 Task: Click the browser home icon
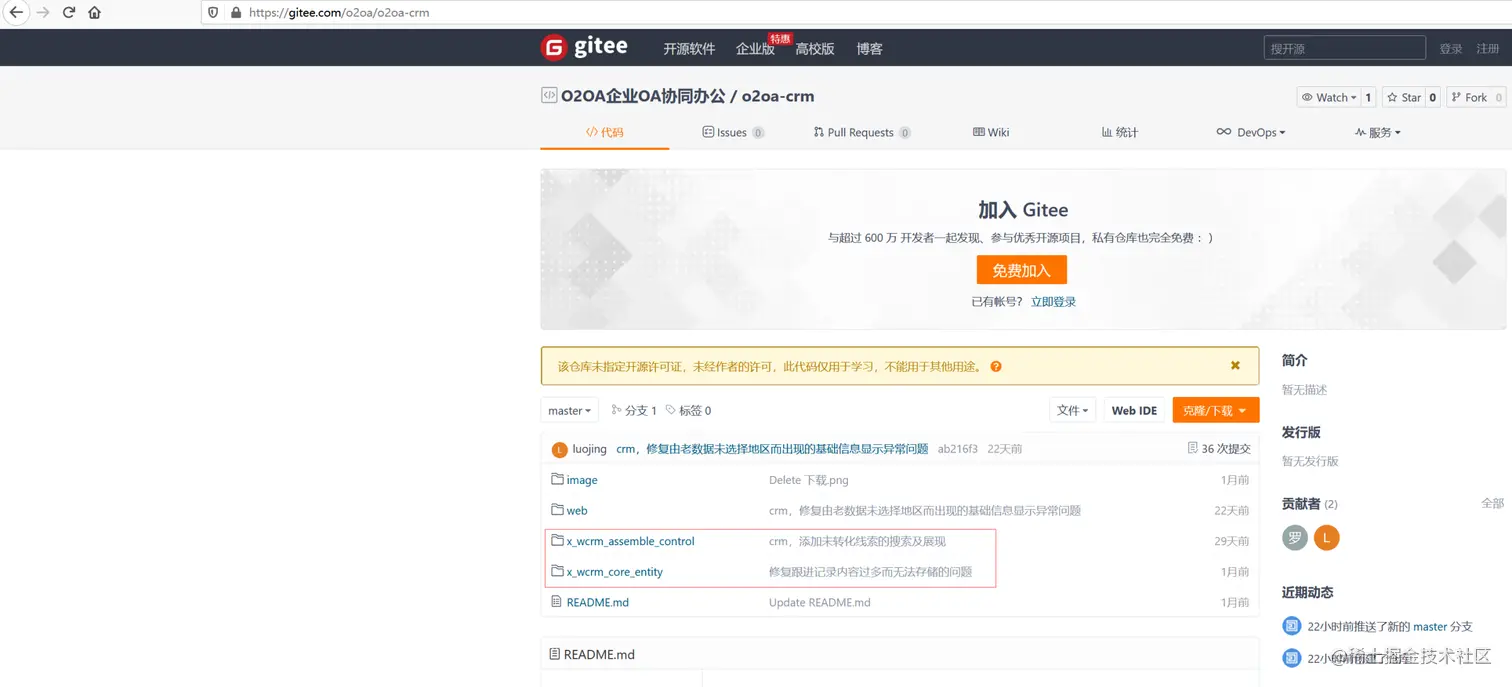click(94, 12)
